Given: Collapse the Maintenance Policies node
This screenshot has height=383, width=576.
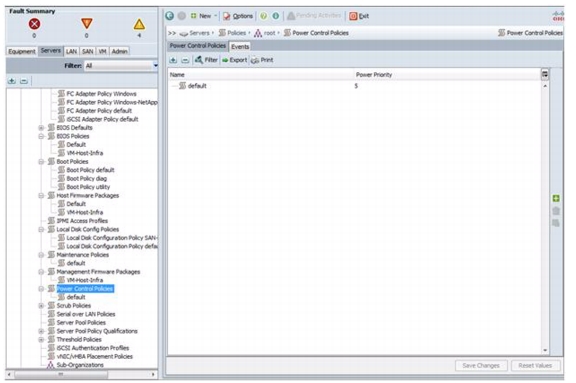Looking at the screenshot, I should [41, 255].
